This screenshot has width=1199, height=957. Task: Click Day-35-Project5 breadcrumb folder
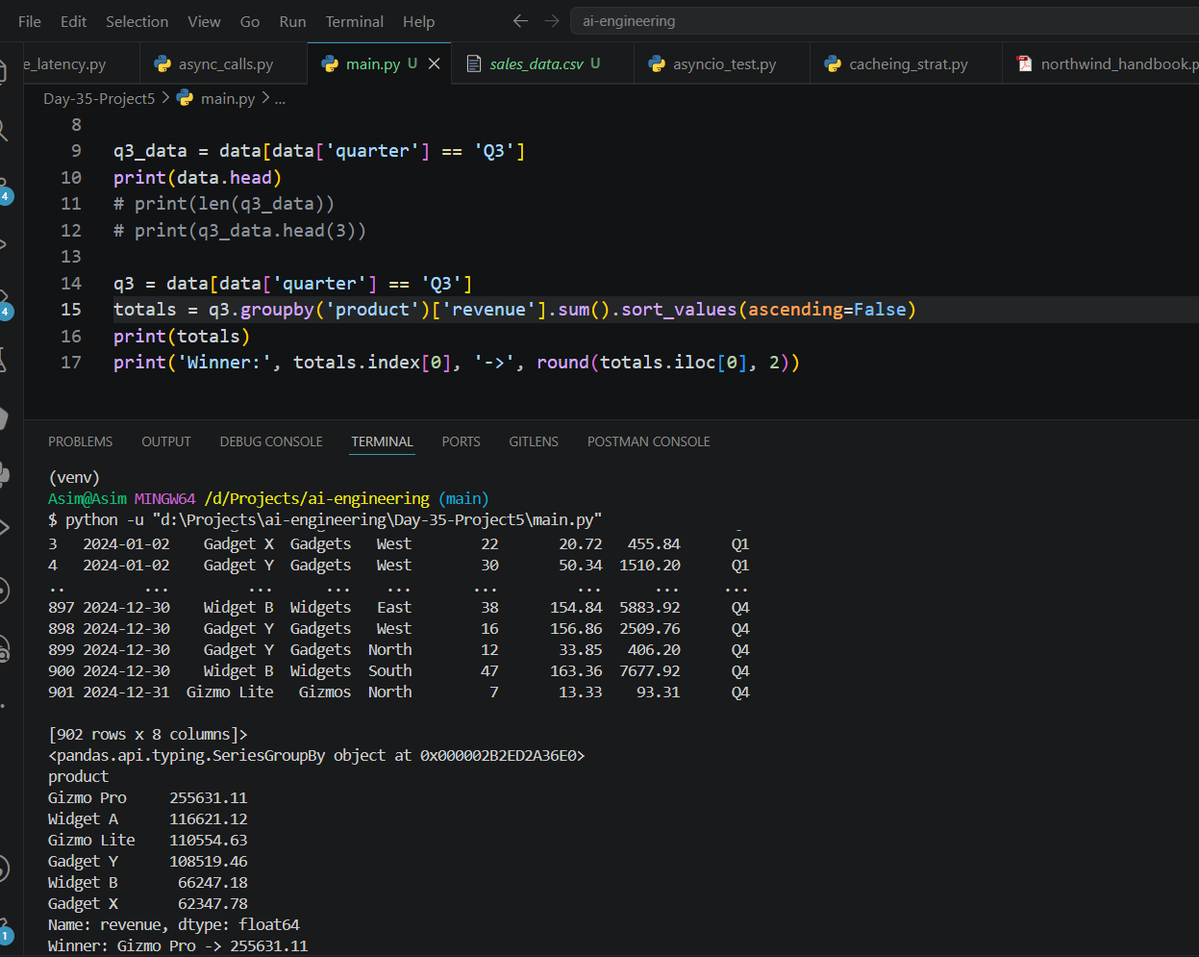click(99, 99)
